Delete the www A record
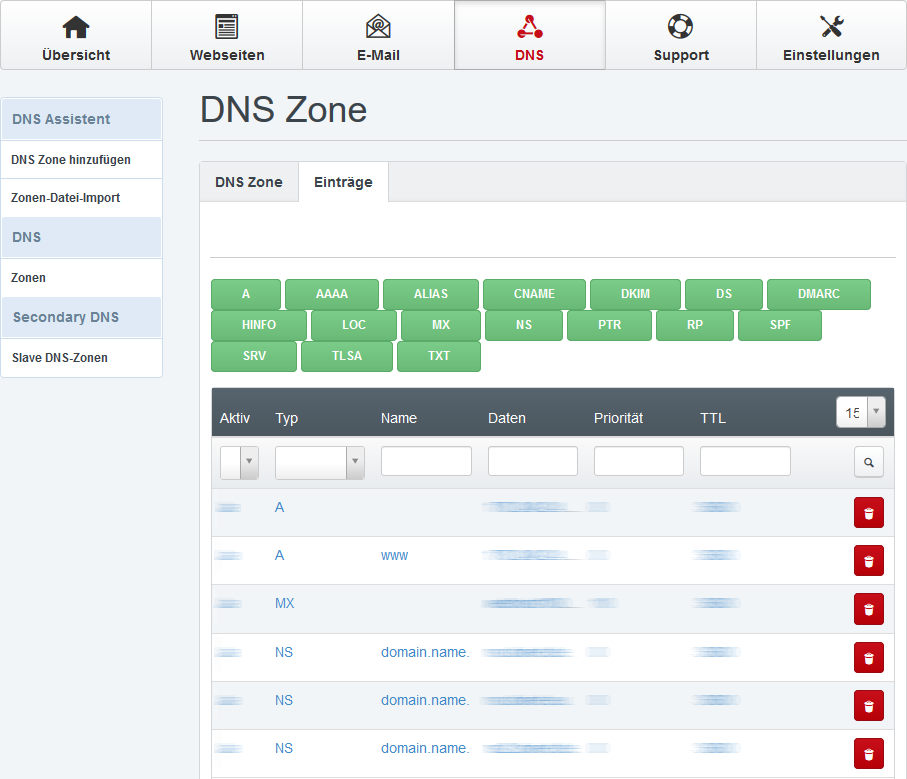The height and width of the screenshot is (779, 907). (x=868, y=561)
